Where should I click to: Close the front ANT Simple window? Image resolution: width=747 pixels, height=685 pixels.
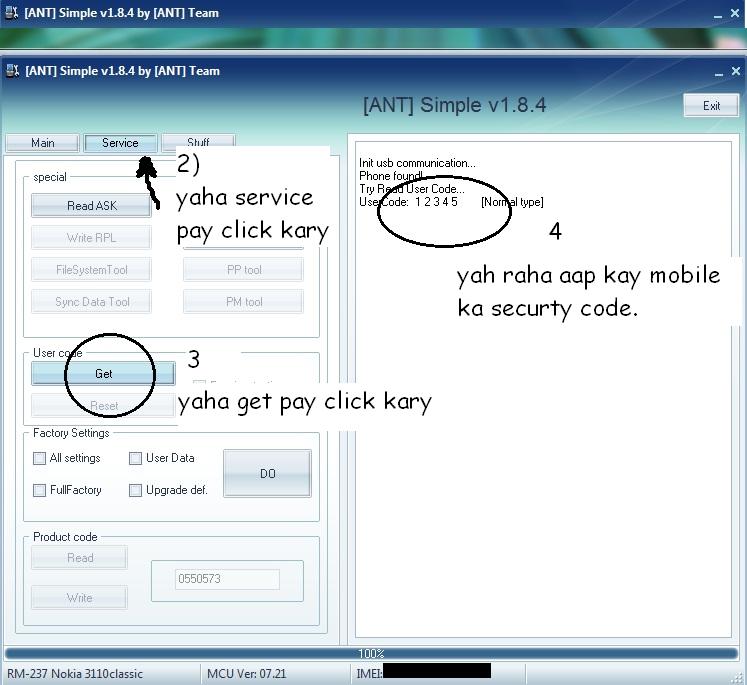(x=736, y=71)
